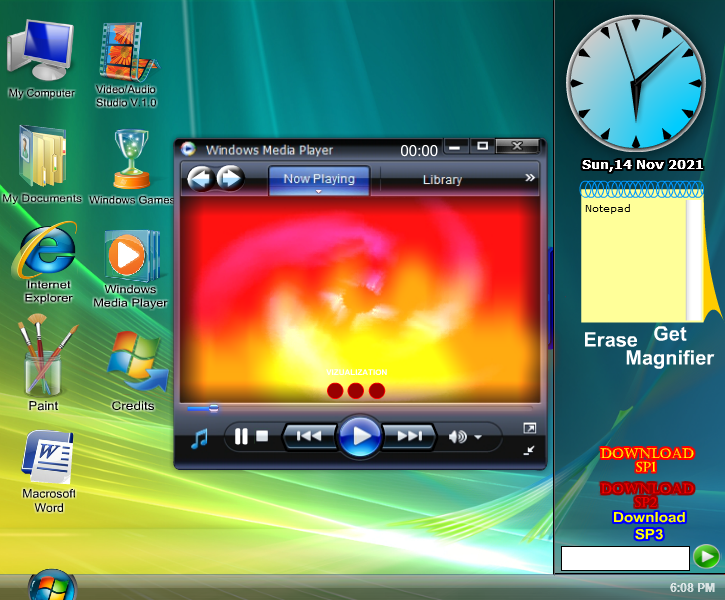Screen dimensions: 725x600
Task: Expand the volume dropdown arrow
Action: tap(478, 437)
